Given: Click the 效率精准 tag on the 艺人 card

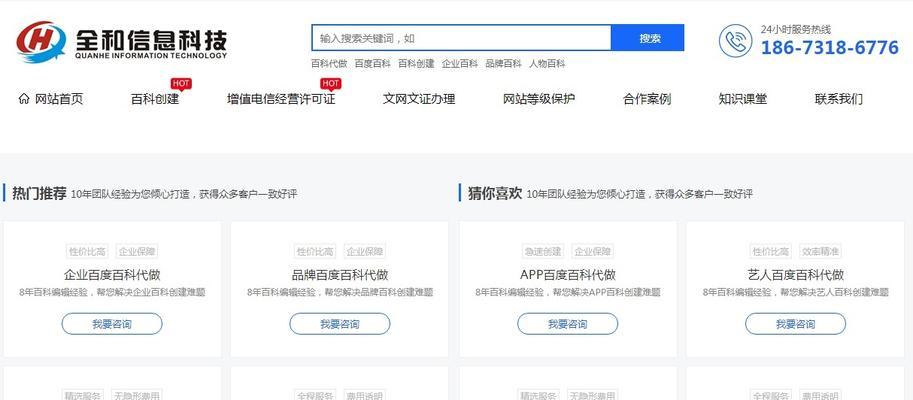Looking at the screenshot, I should [x=820, y=252].
